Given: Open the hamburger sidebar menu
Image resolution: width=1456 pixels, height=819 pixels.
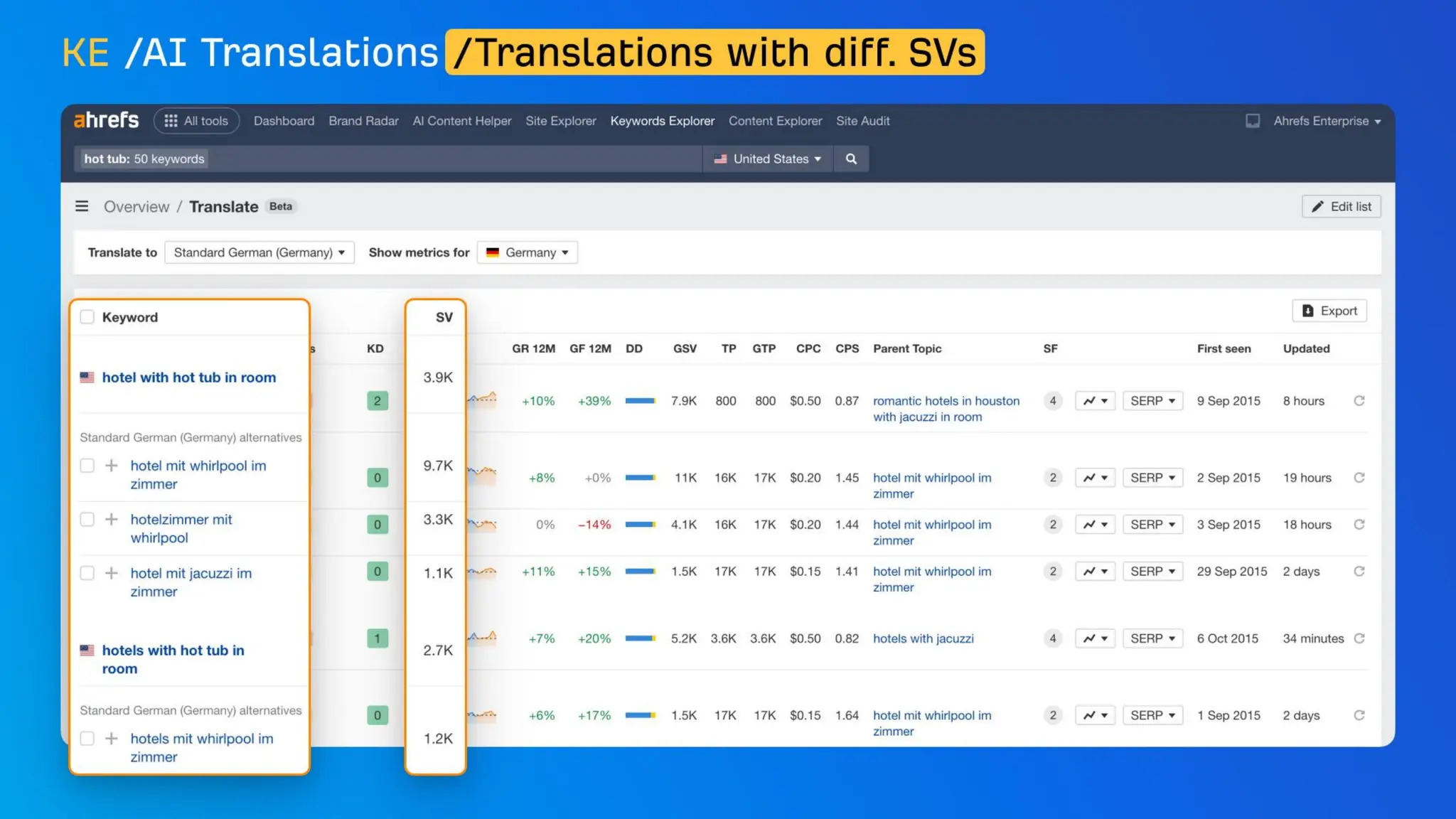Looking at the screenshot, I should (82, 206).
